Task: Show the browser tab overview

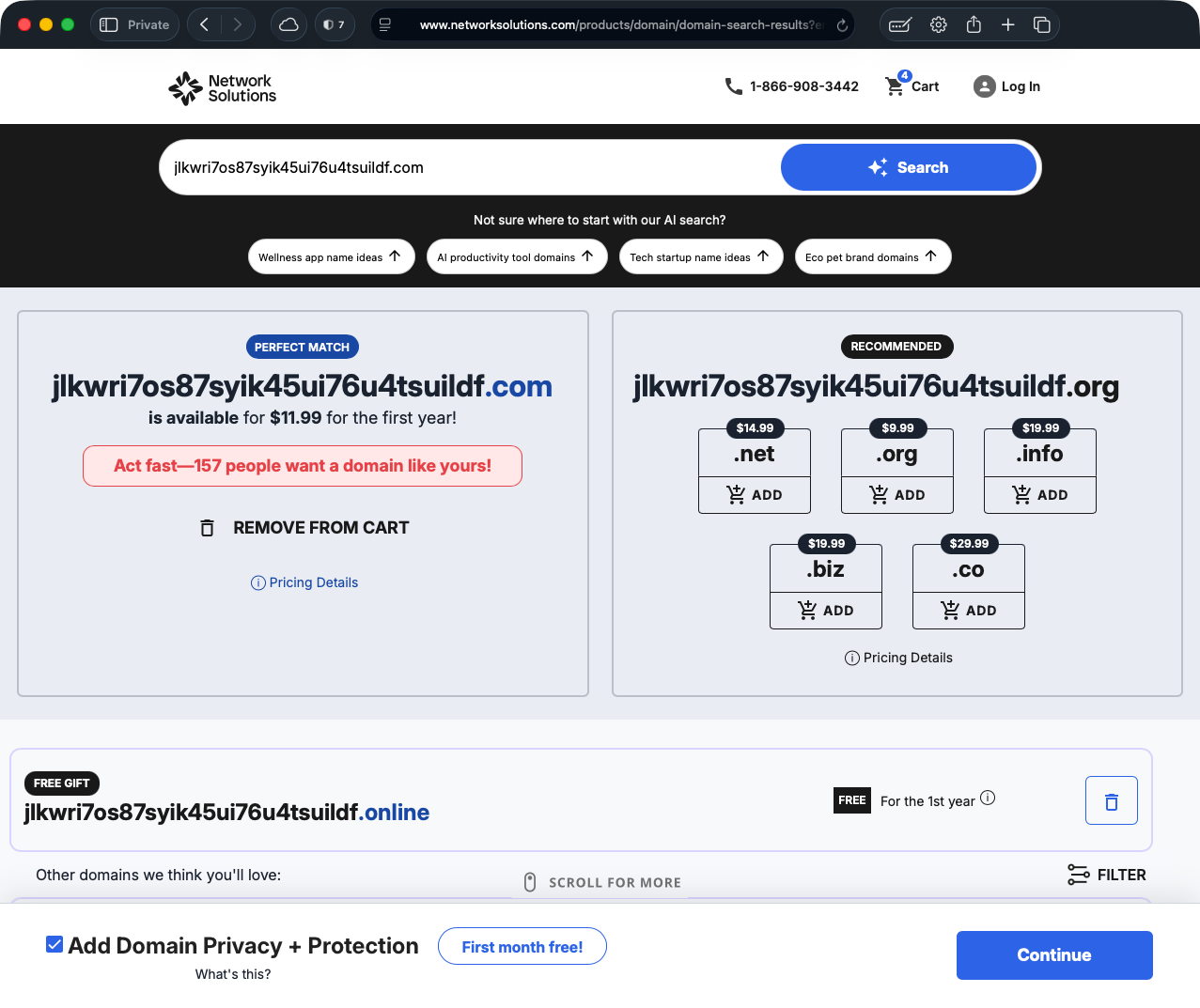Action: pyautogui.click(x=1041, y=25)
